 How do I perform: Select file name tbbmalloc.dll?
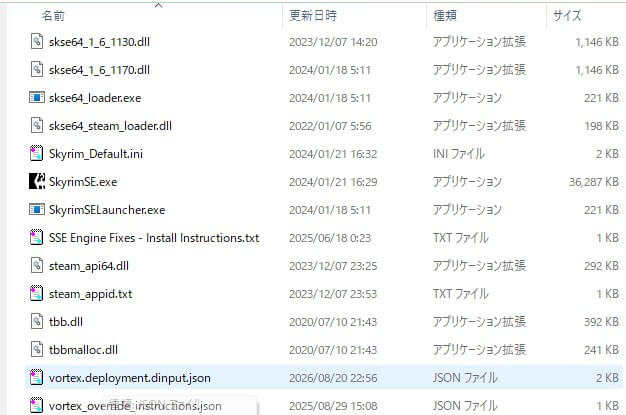coord(83,350)
